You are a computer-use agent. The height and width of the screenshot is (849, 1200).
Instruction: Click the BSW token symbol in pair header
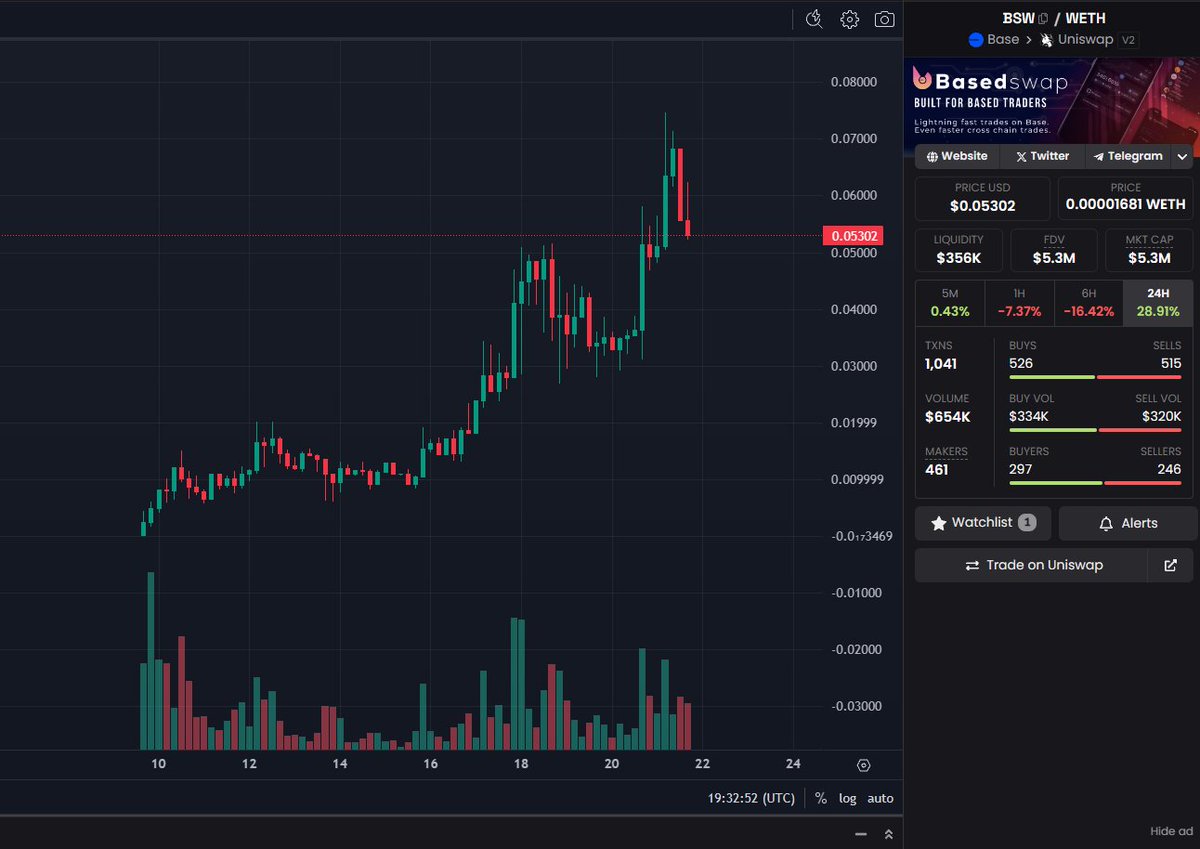[x=1018, y=18]
